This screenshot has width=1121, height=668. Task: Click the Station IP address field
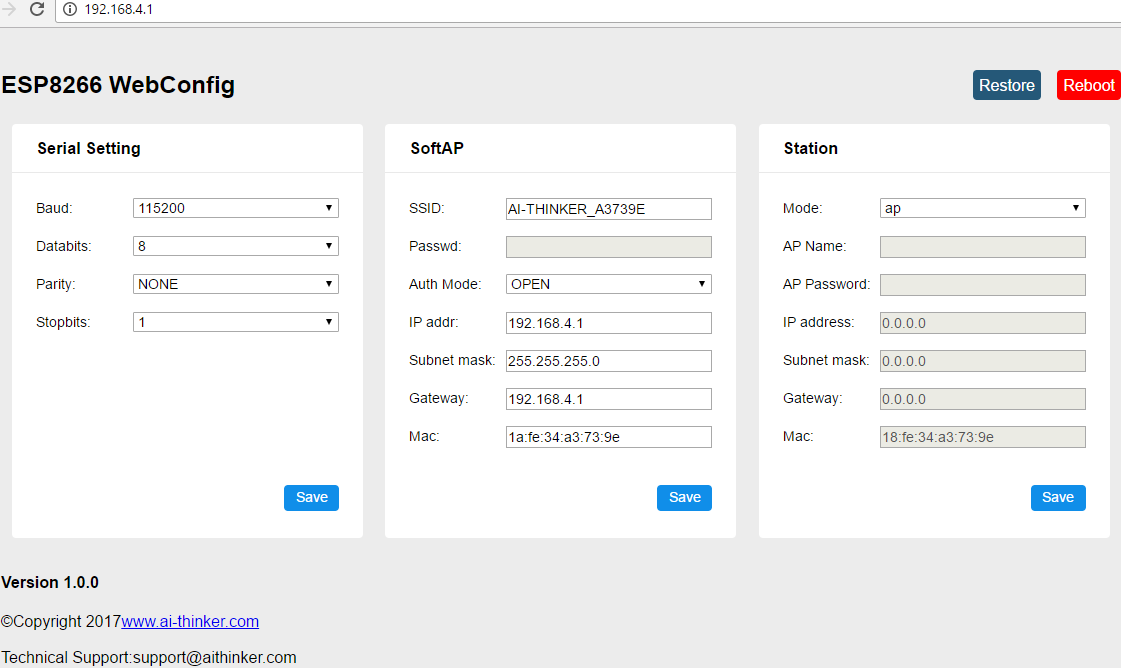point(983,323)
